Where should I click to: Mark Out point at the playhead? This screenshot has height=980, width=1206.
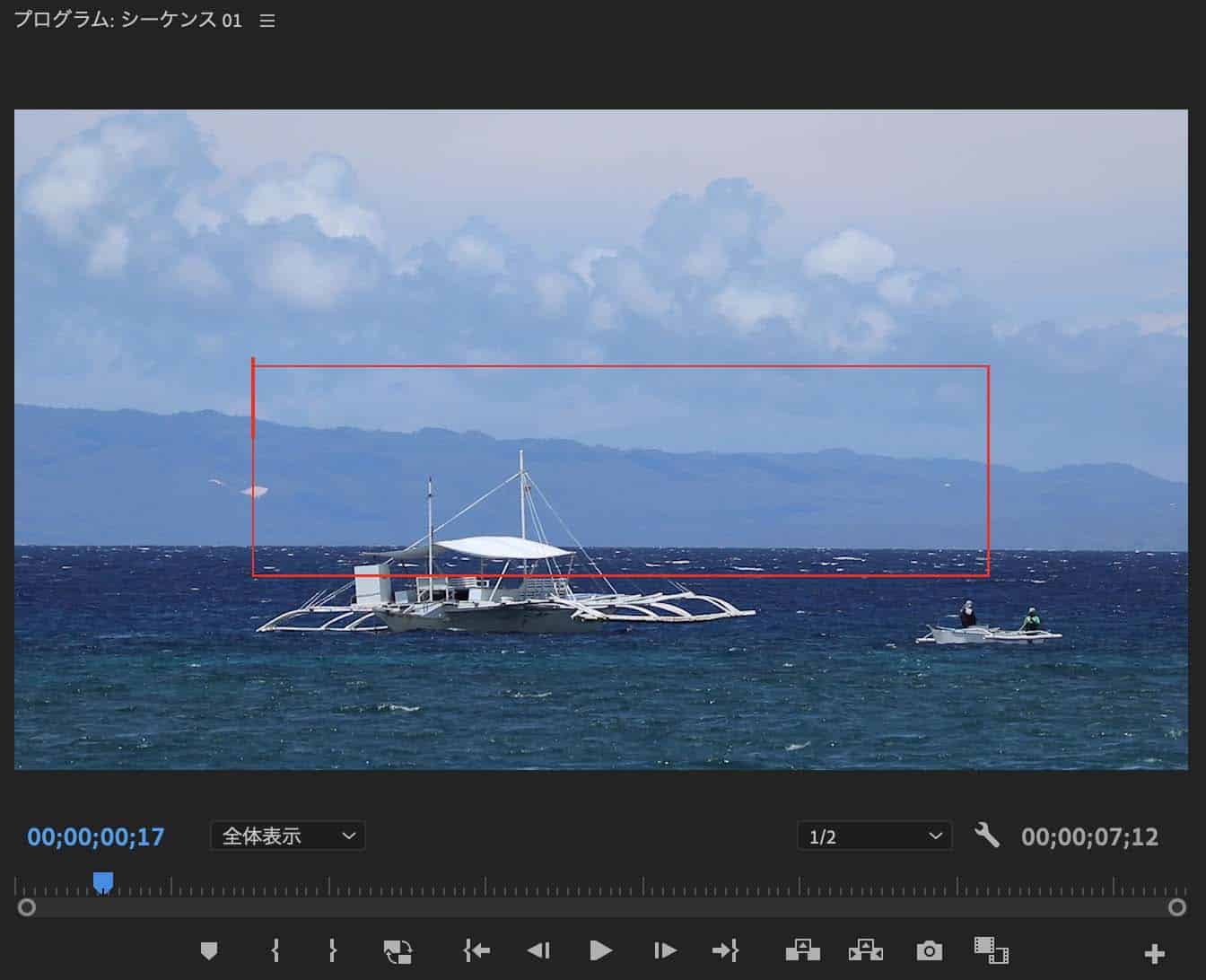tap(333, 950)
